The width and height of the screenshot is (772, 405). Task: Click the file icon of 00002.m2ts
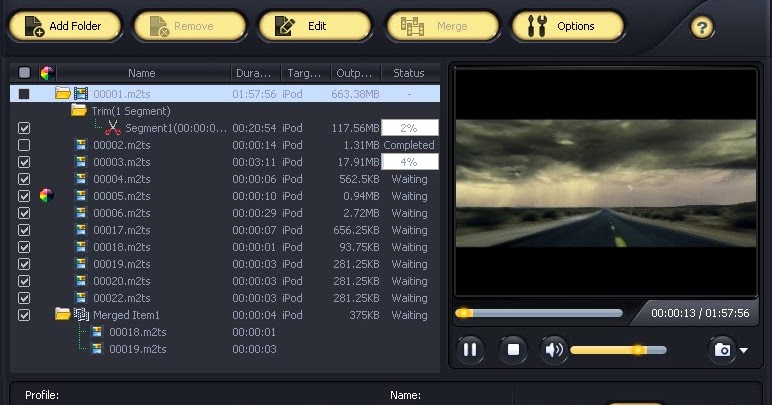81,145
